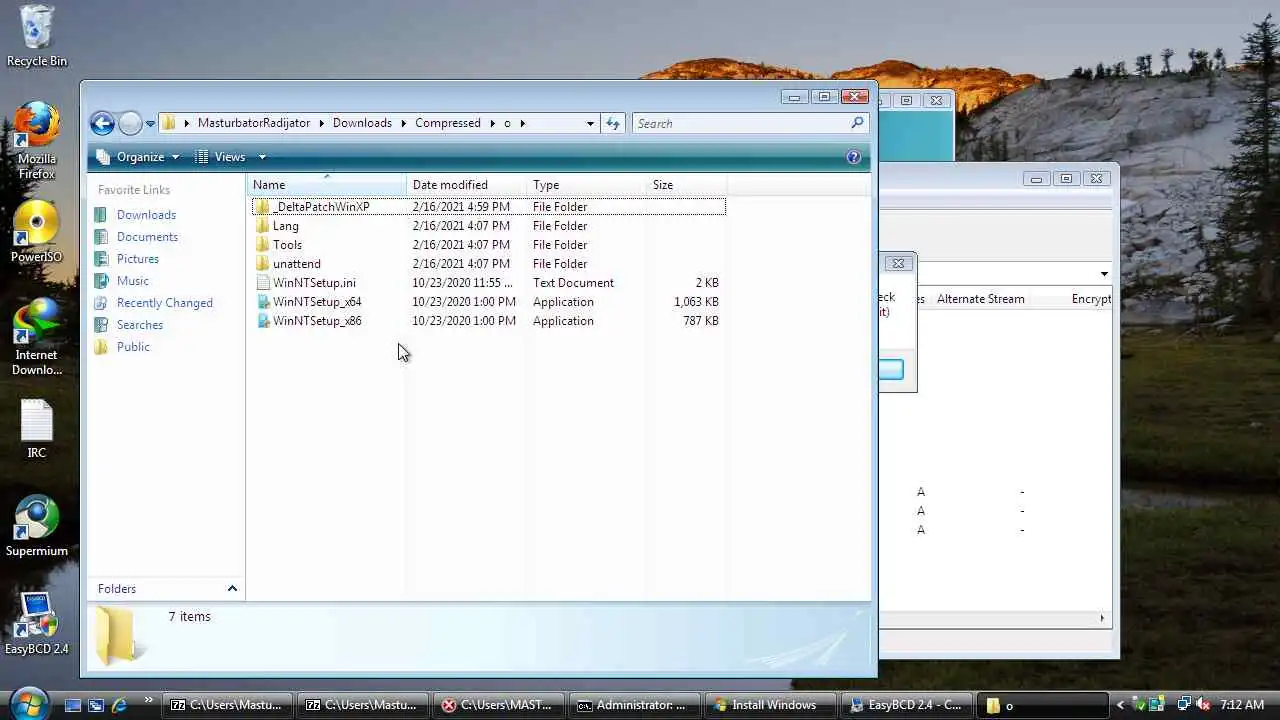Sort by Name column header

327,185
